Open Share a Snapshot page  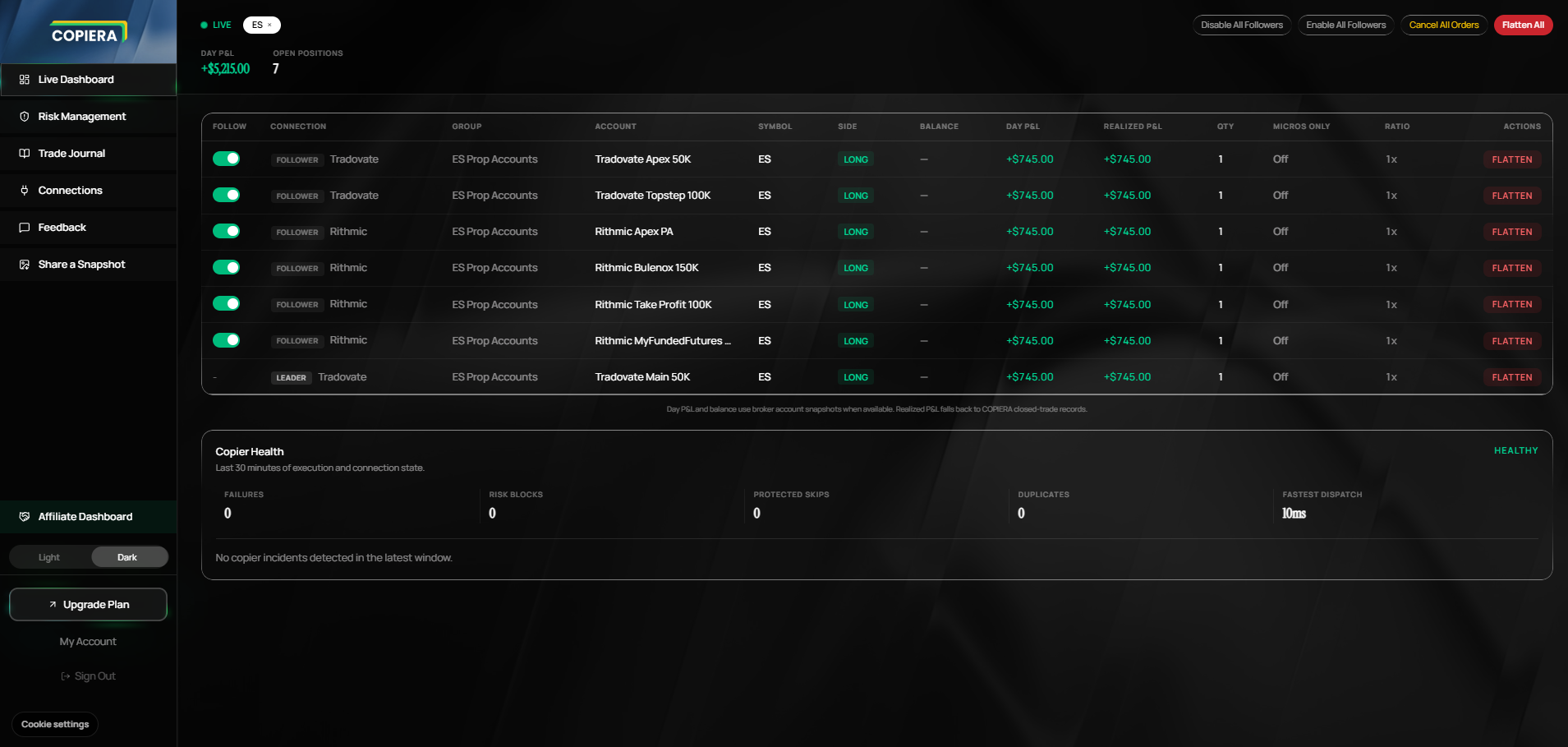click(88, 265)
